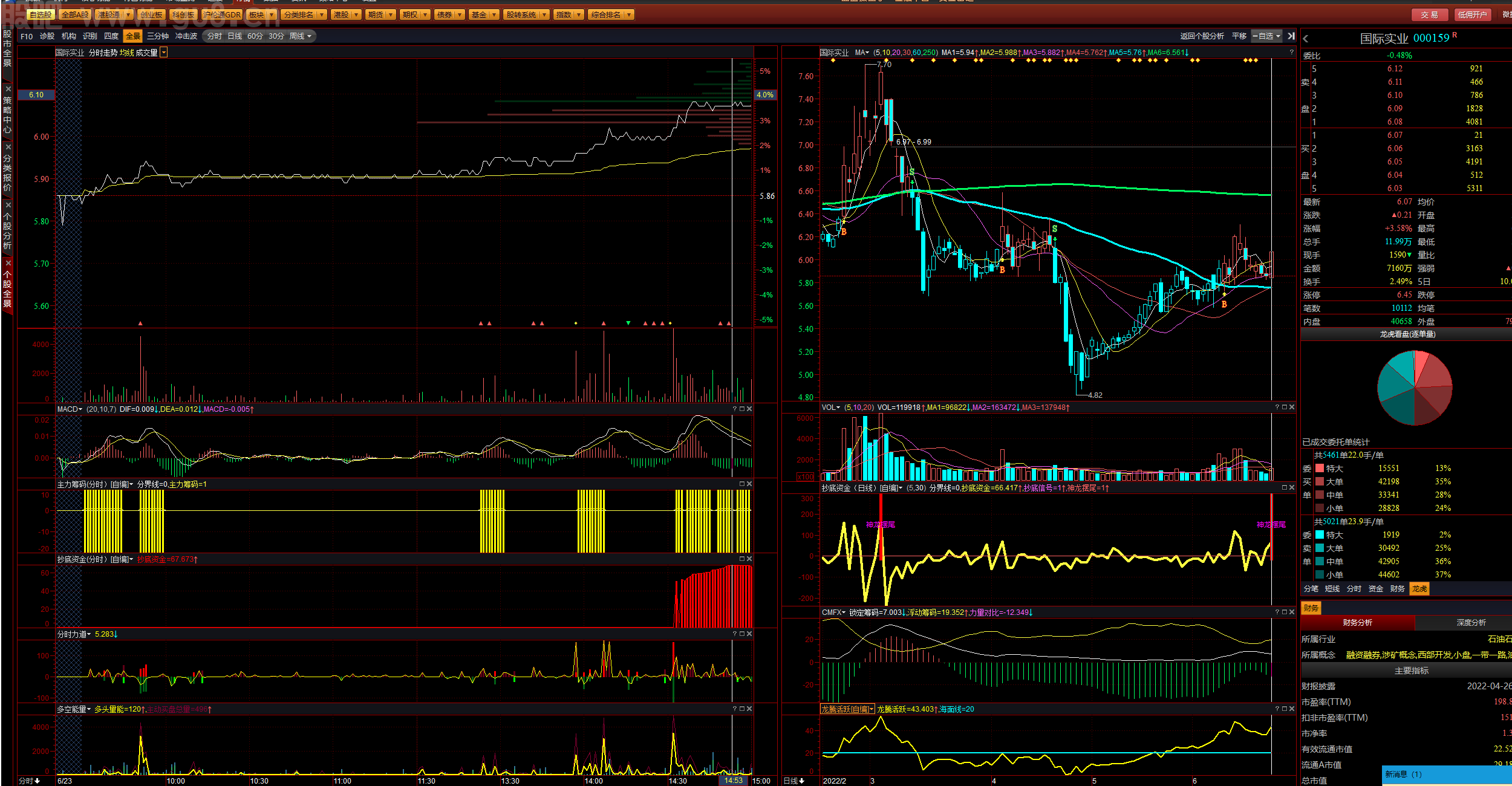1512x786 pixels.
Task: Go back with the left chevron beside 国际实业
Action: tap(1306, 39)
